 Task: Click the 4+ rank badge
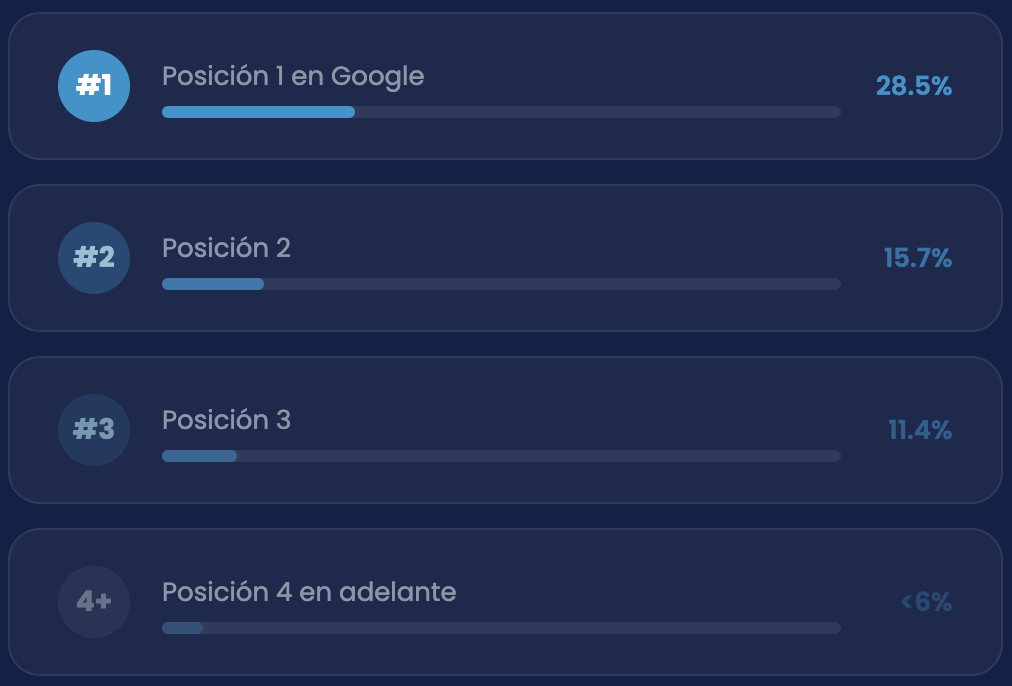(x=94, y=602)
